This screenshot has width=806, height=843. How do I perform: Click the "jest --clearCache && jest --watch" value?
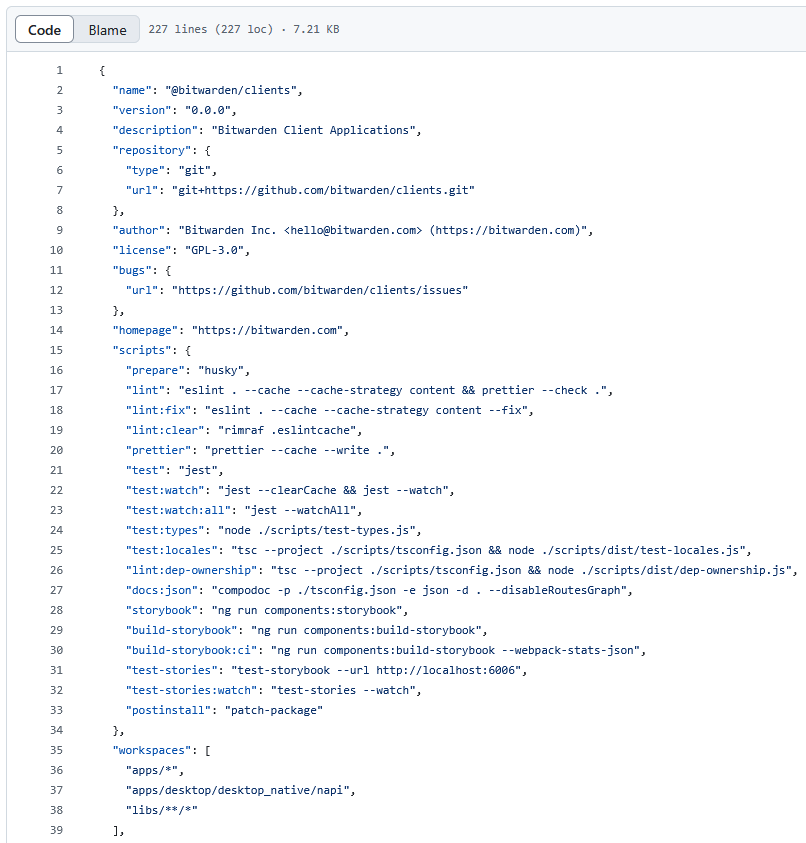[x=333, y=490]
